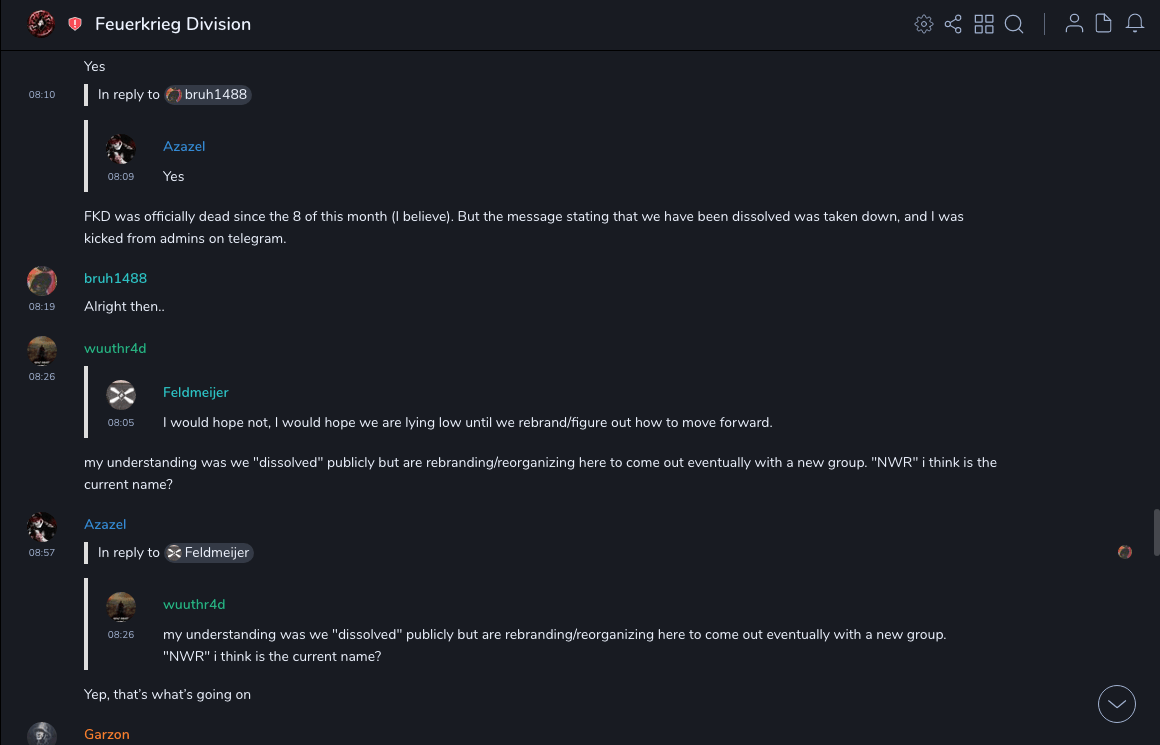Open wuuthr4d's profile avatar at 08:26
Screen dimensions: 1160x745
42,351
